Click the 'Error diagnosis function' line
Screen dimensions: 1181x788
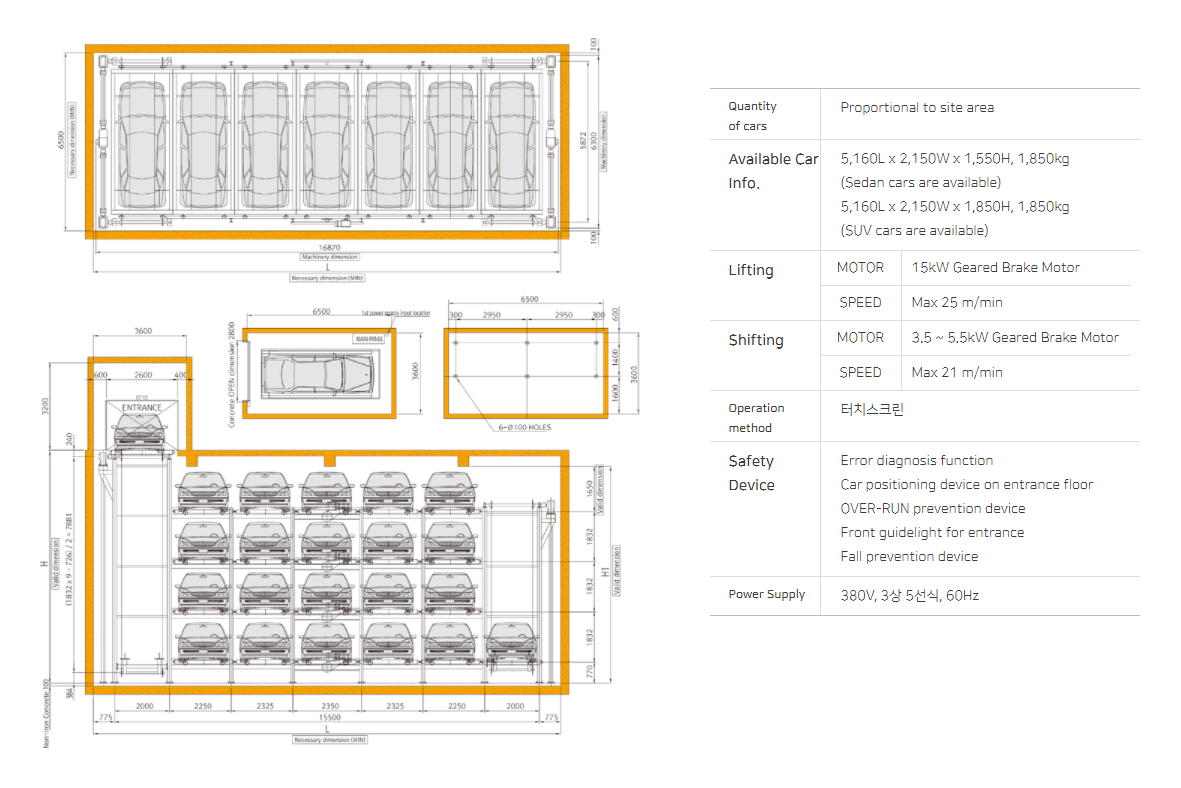[916, 461]
